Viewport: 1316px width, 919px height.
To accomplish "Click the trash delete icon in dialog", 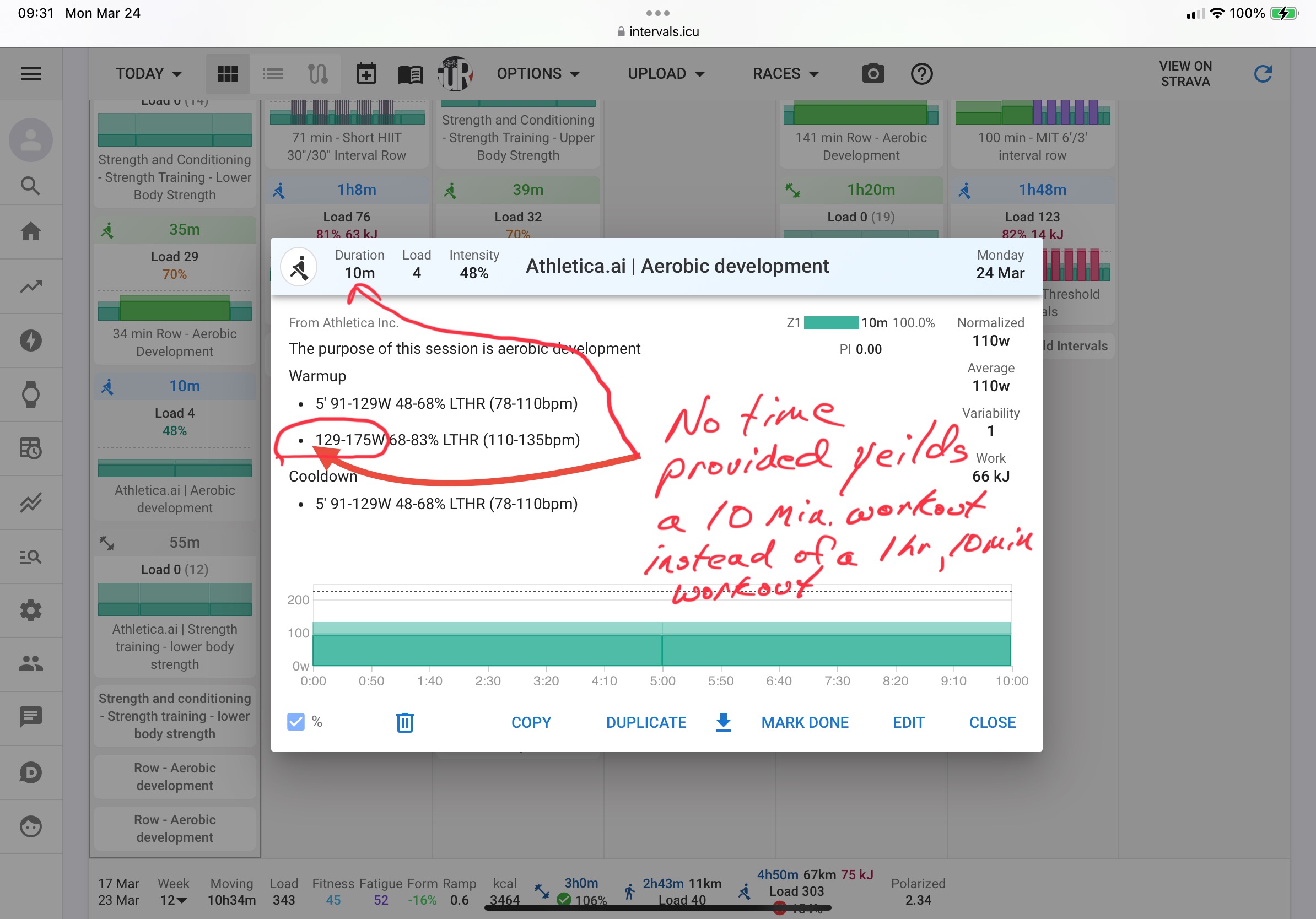I will pyautogui.click(x=404, y=722).
